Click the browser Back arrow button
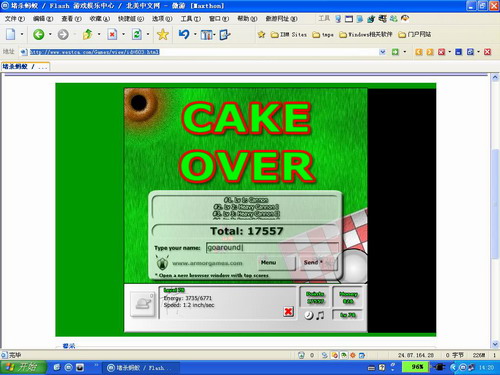The image size is (500, 375). 39,34
